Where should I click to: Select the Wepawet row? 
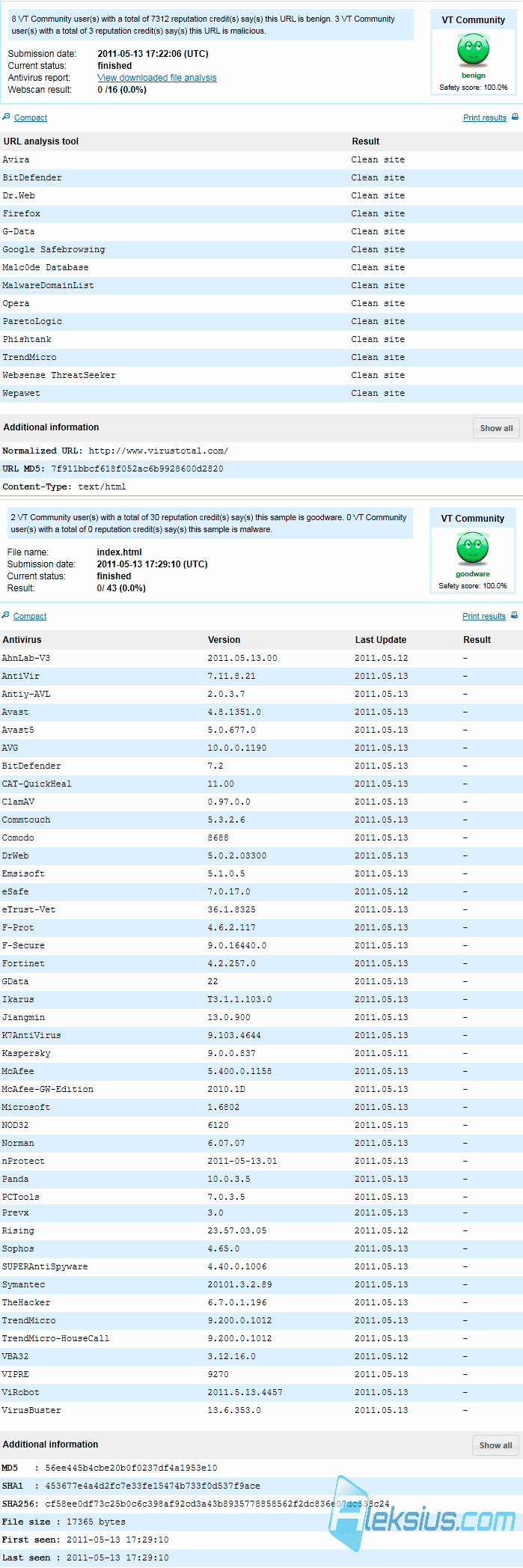tap(261, 393)
